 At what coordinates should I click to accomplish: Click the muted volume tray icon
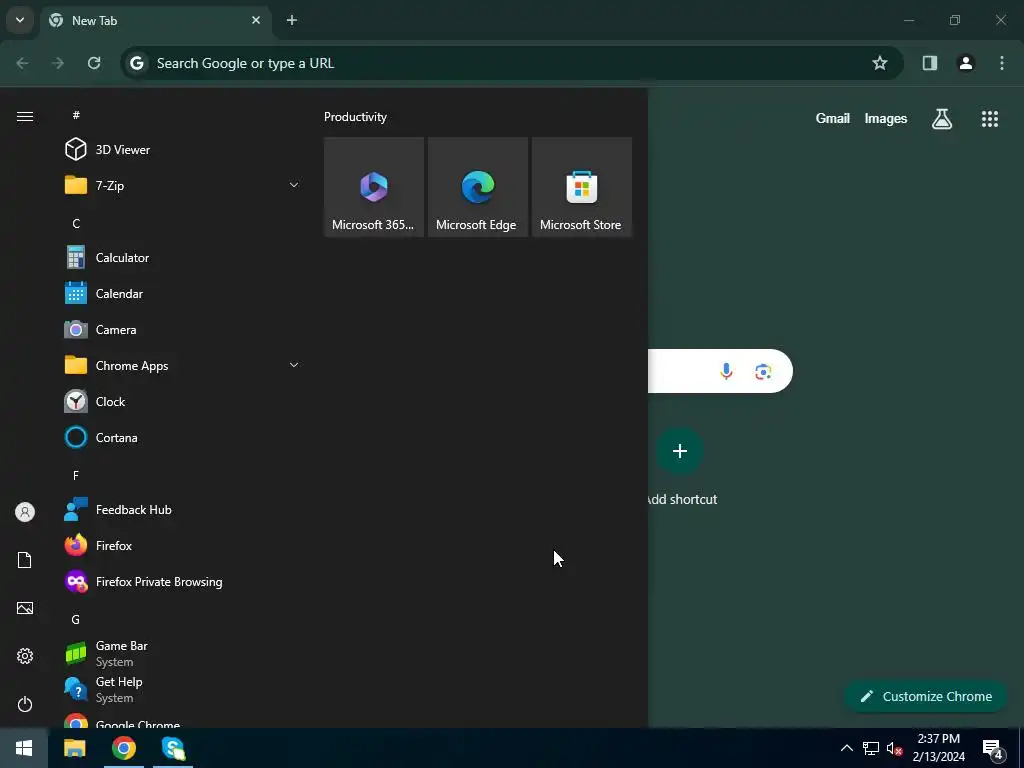(894, 748)
